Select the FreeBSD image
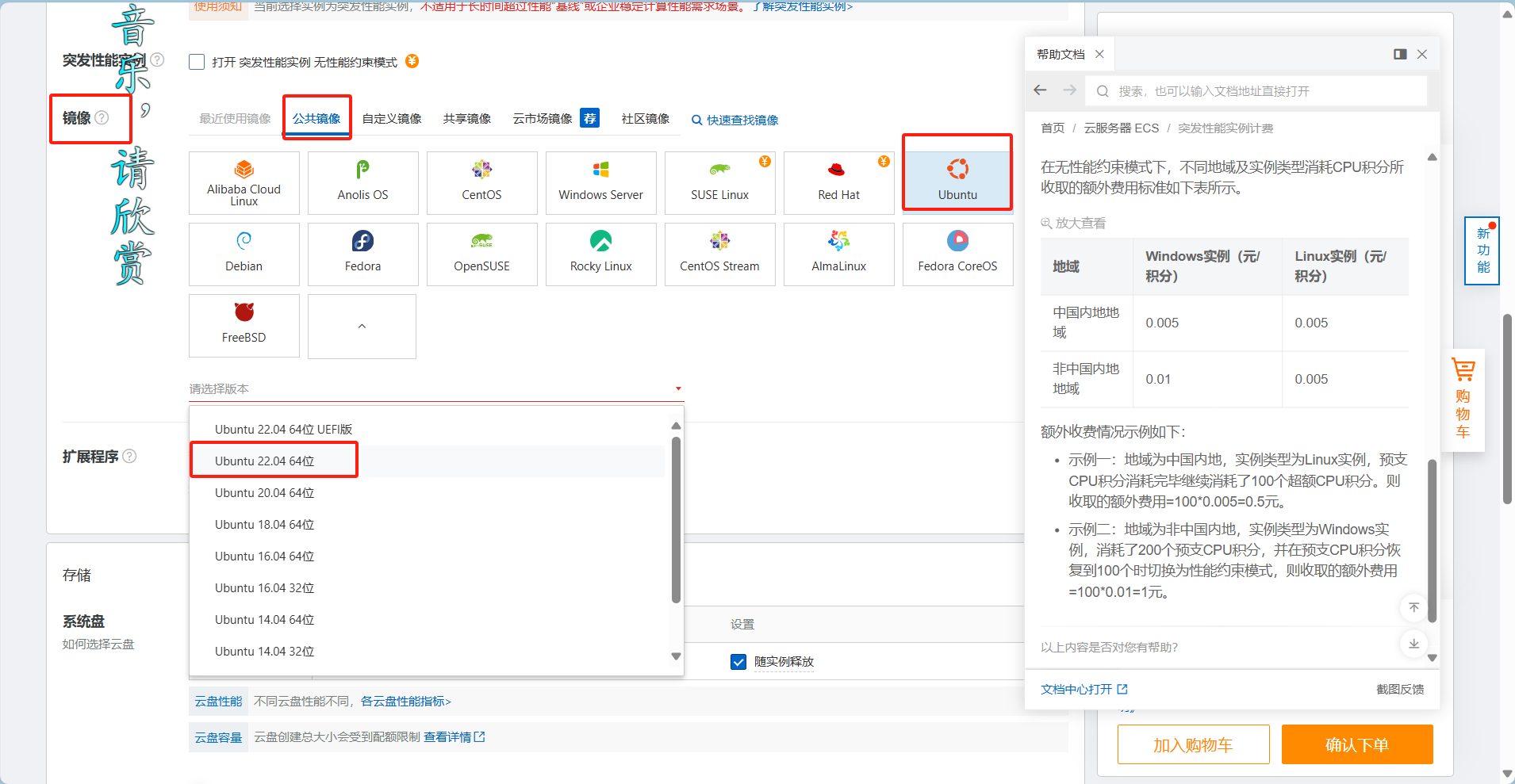 click(244, 326)
